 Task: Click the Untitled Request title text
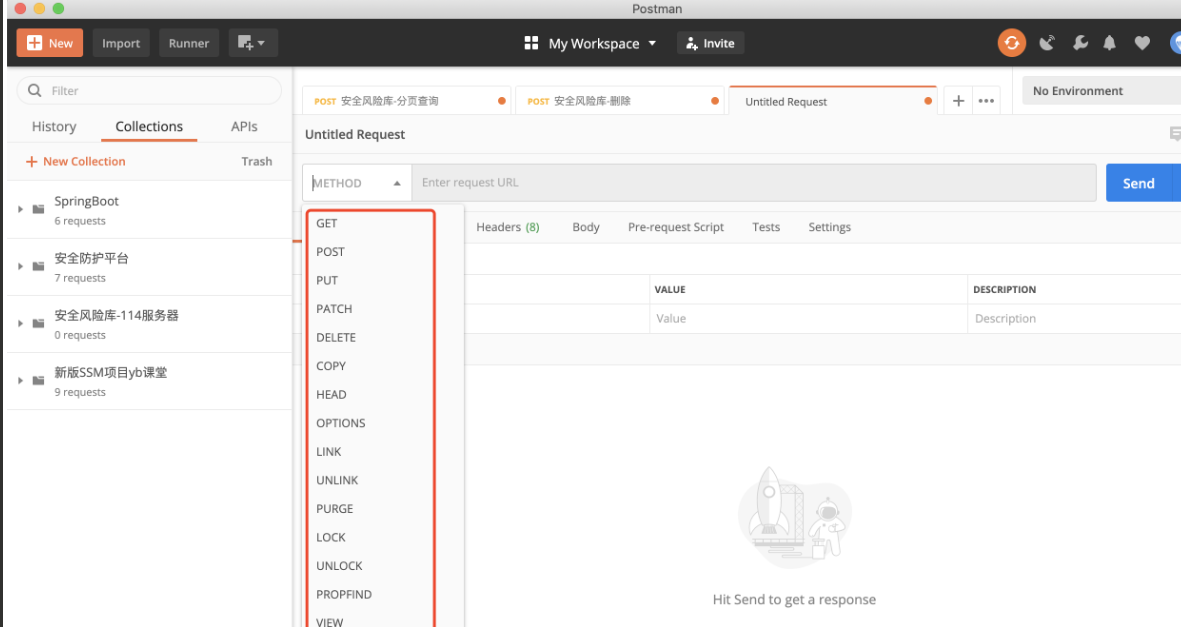click(x=355, y=134)
